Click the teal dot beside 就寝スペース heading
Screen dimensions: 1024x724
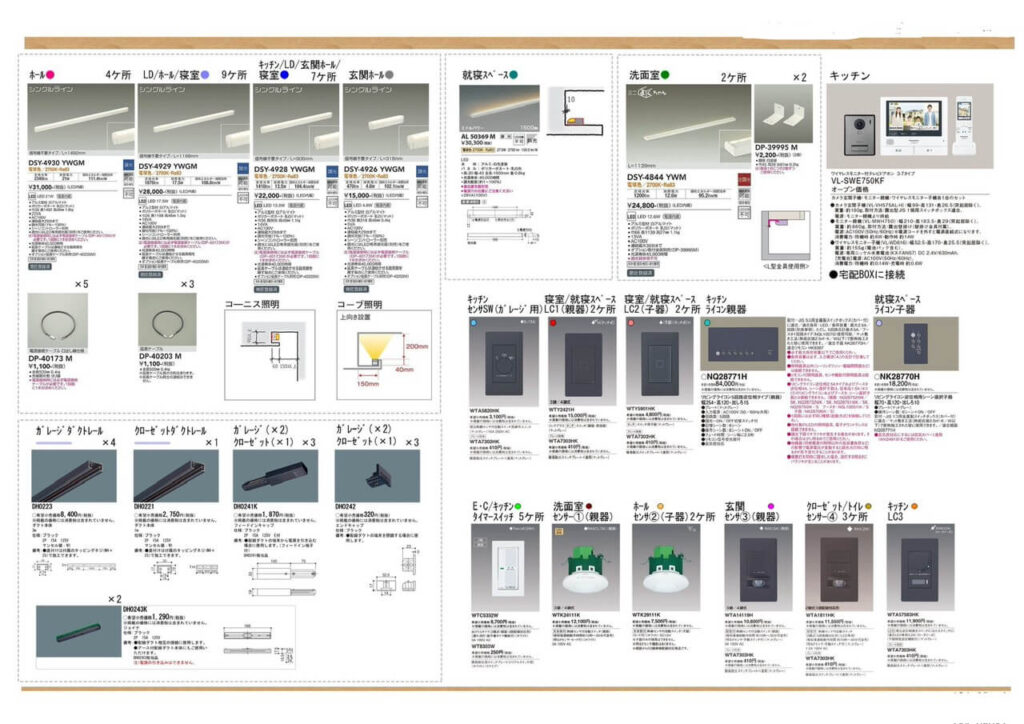pyautogui.click(x=513, y=75)
